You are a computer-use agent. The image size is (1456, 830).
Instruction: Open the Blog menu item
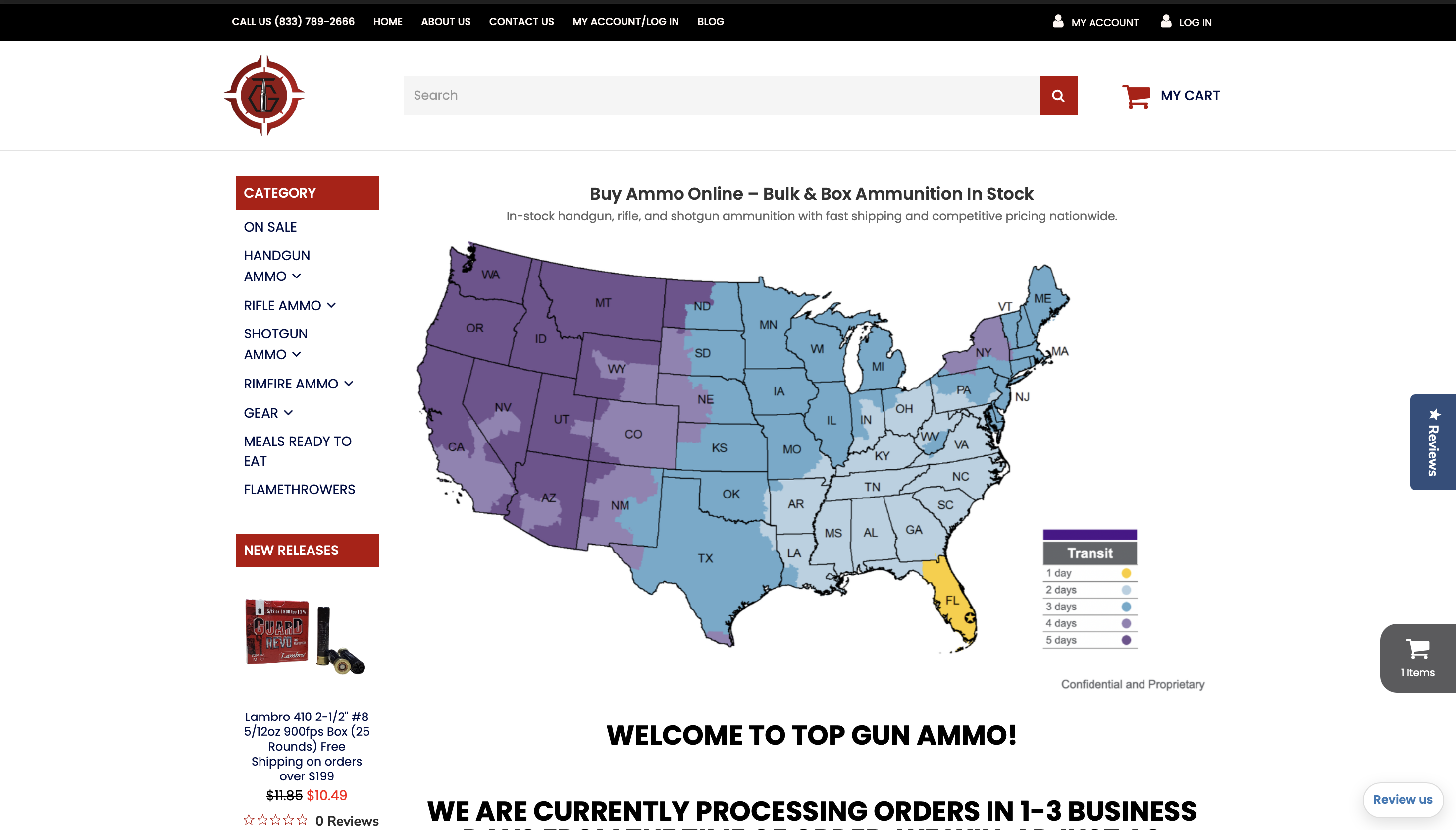coord(710,22)
